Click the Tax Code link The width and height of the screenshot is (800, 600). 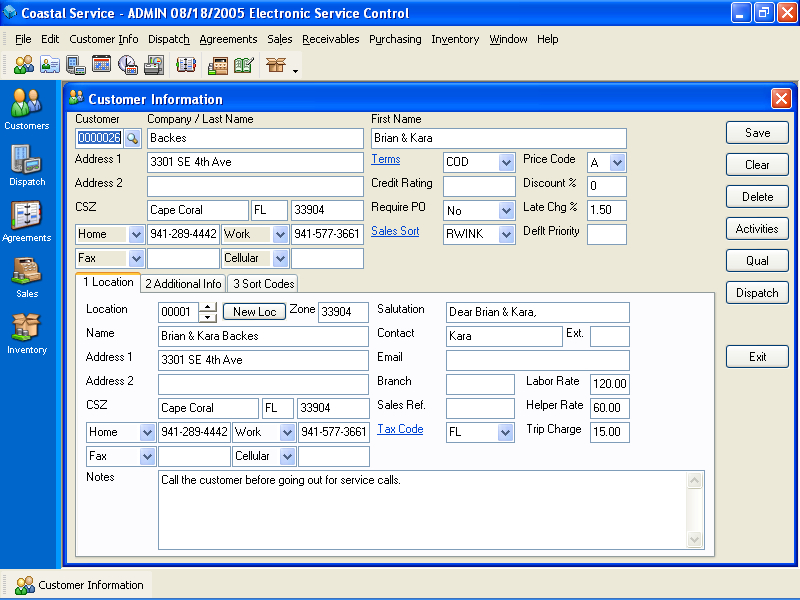coord(400,429)
